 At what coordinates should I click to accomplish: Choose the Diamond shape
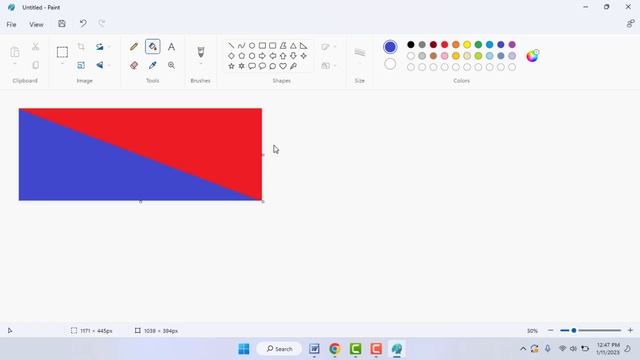pyautogui.click(x=231, y=56)
